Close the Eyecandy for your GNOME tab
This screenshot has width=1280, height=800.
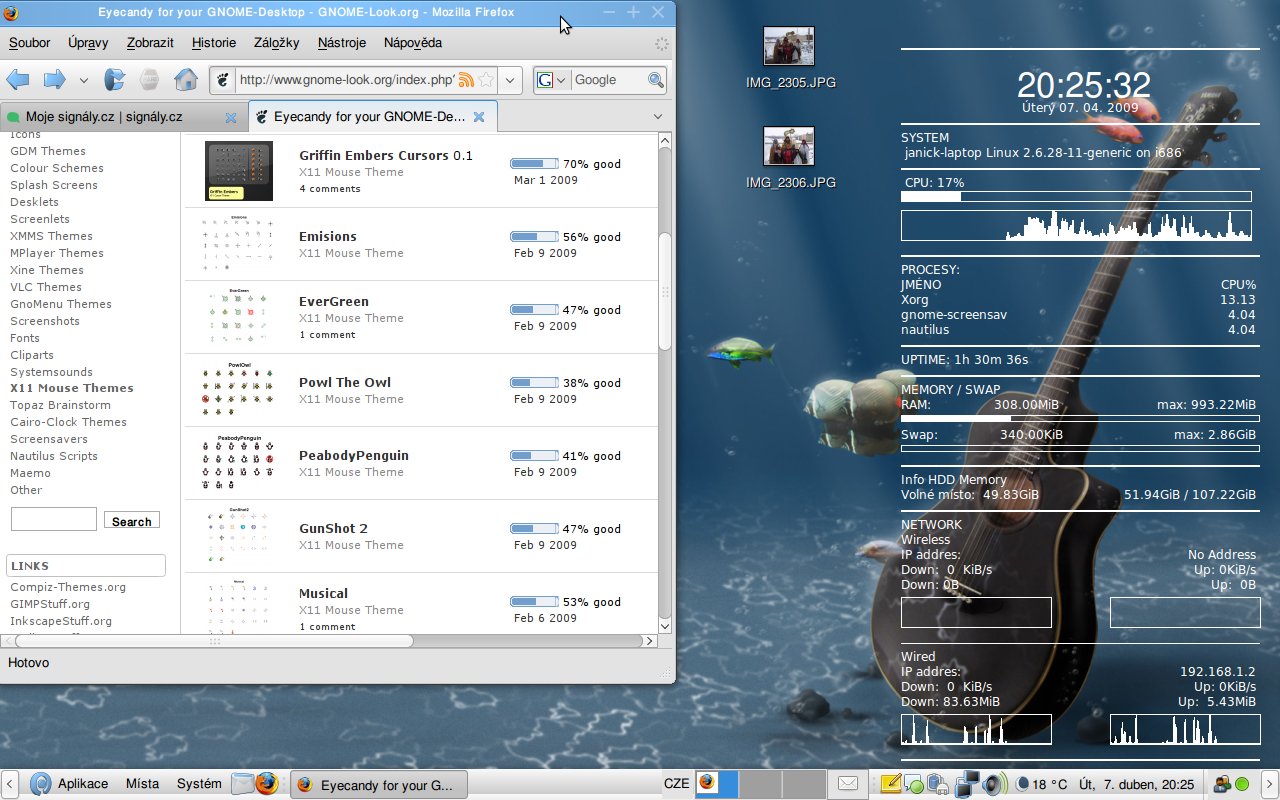(479, 117)
